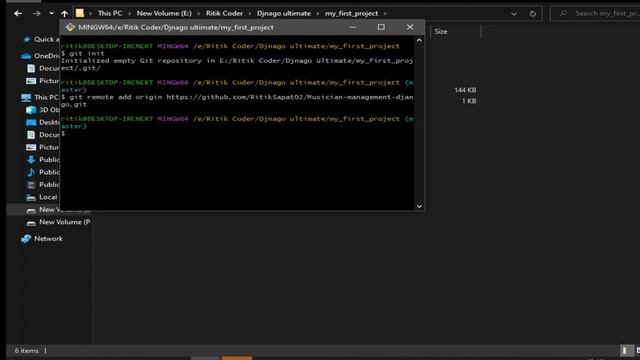Go forward in File Explorer
The height and width of the screenshot is (360, 640).
coord(36,13)
